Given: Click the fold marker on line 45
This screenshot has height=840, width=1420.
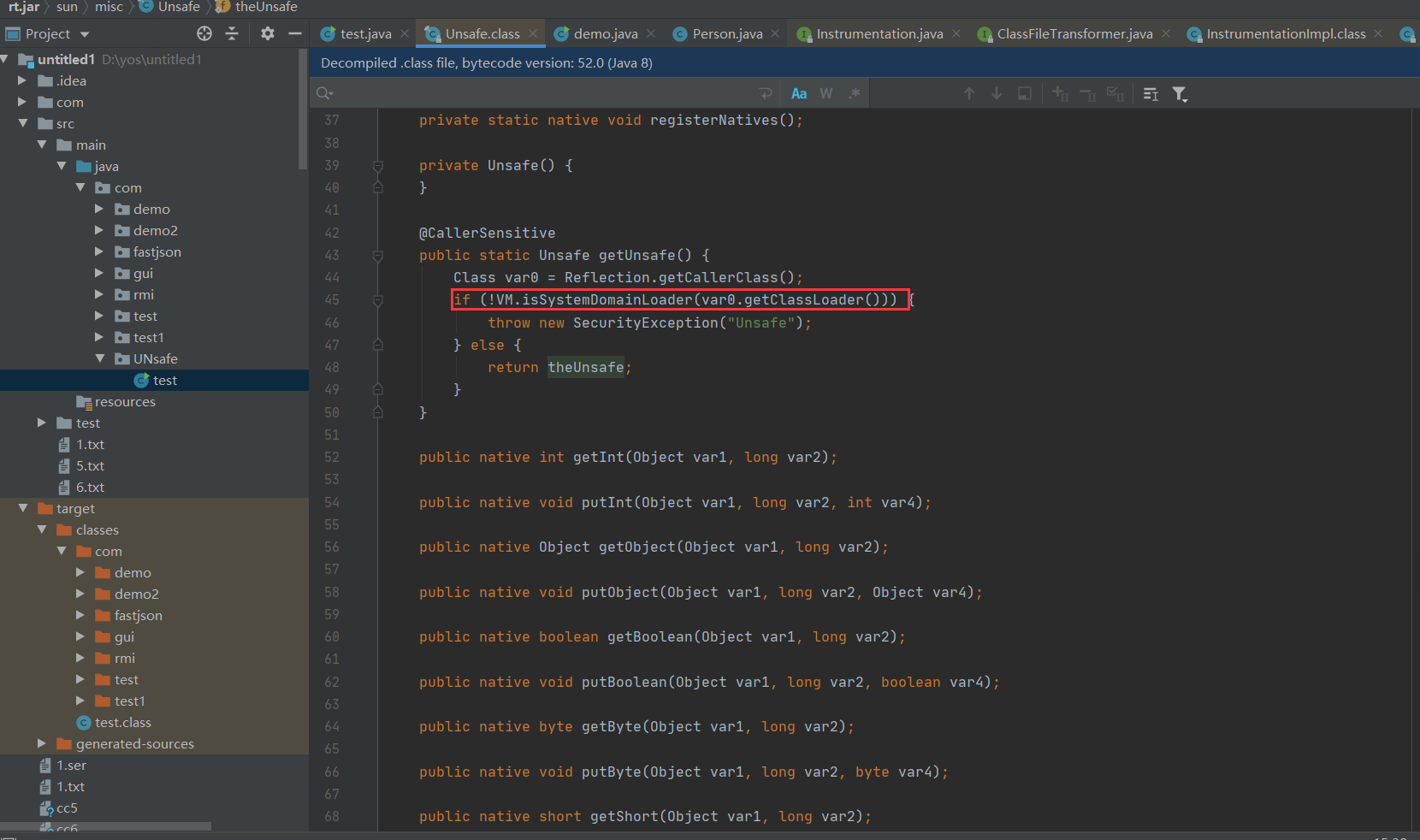Looking at the screenshot, I should pos(378,300).
